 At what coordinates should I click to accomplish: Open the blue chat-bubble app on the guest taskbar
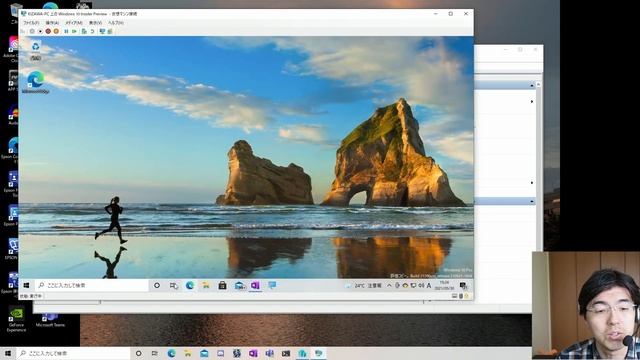pyautogui.click(x=272, y=285)
